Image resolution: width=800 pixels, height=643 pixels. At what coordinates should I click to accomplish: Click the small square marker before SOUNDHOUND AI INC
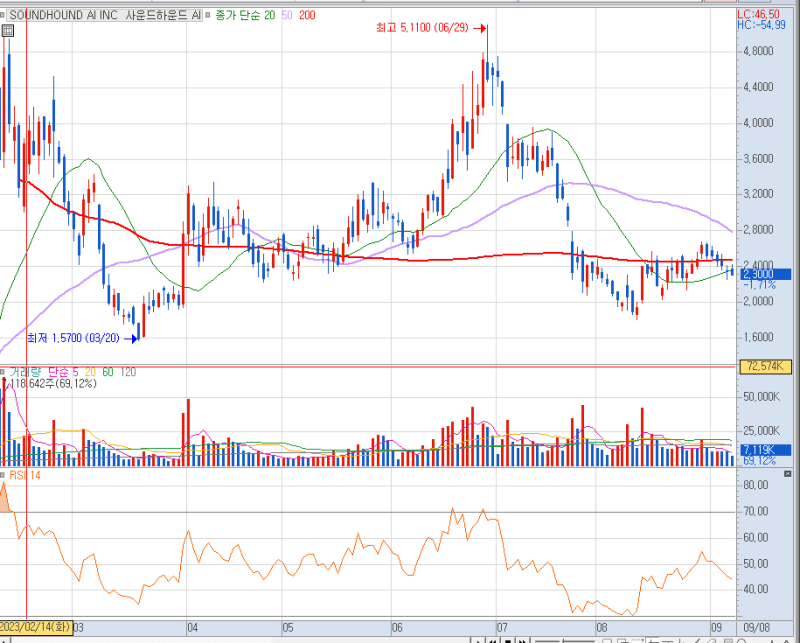4,16
